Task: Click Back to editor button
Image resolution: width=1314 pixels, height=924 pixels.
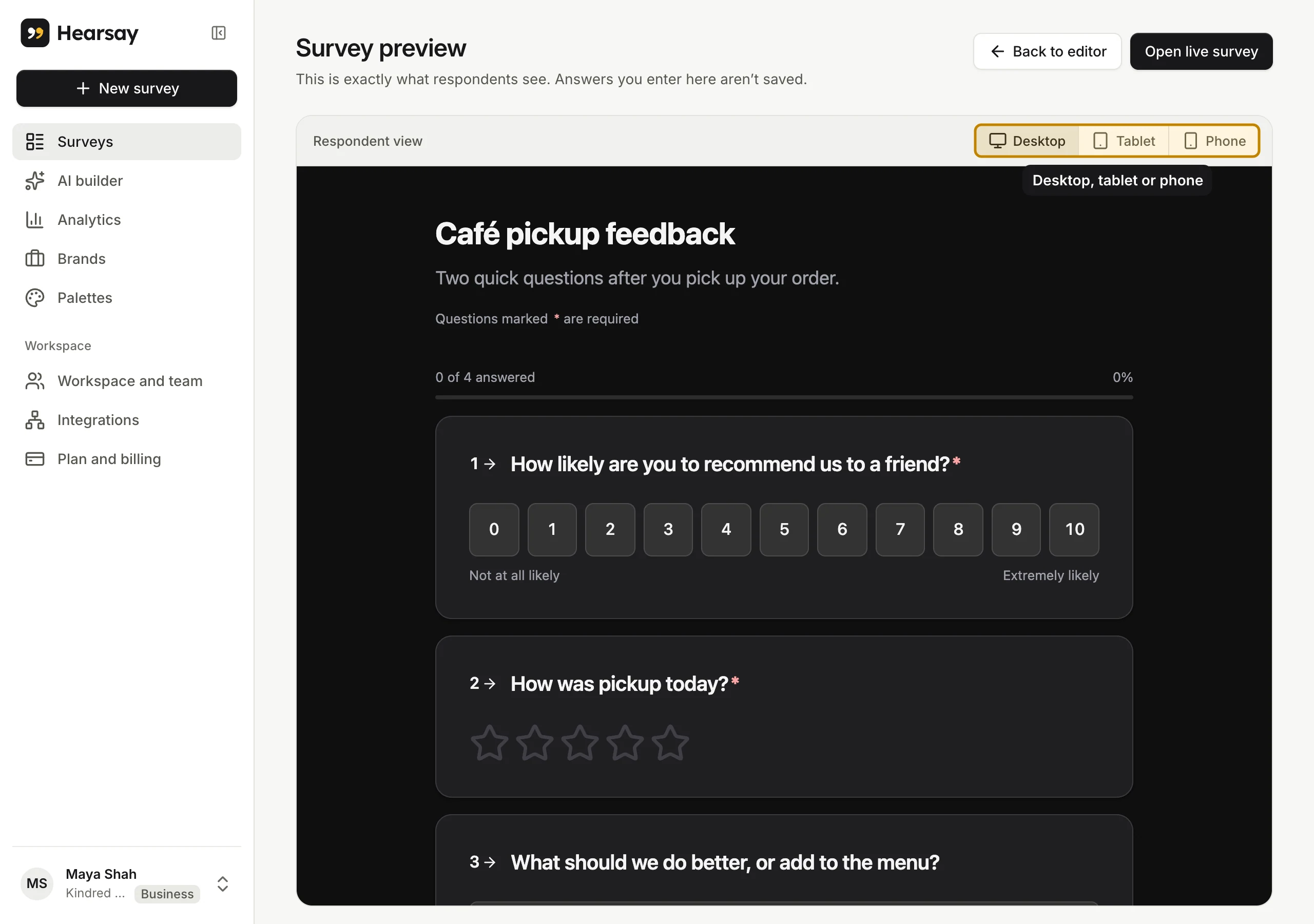Action: tap(1047, 51)
